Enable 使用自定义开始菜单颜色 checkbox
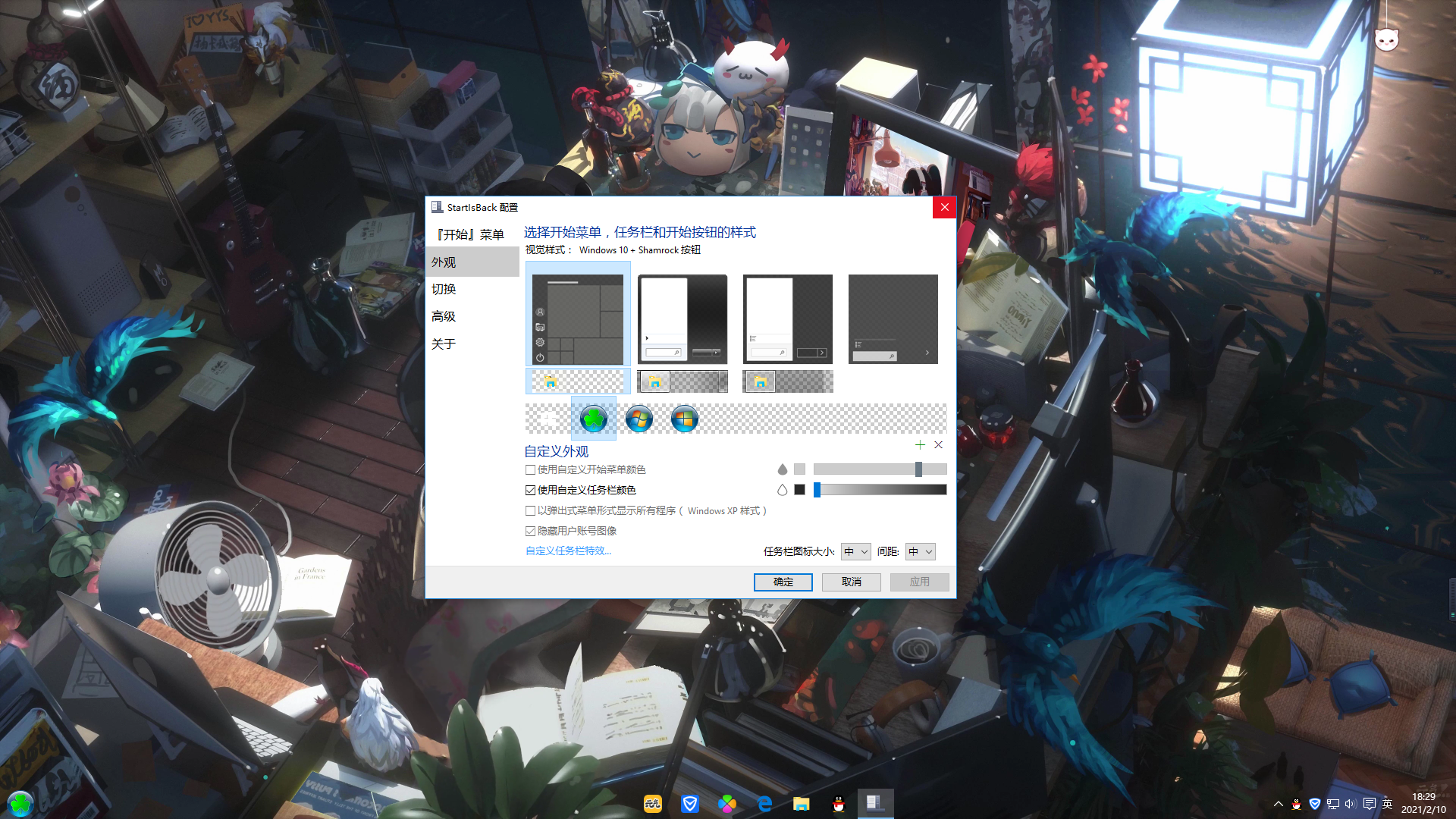1456x819 pixels. (x=530, y=470)
